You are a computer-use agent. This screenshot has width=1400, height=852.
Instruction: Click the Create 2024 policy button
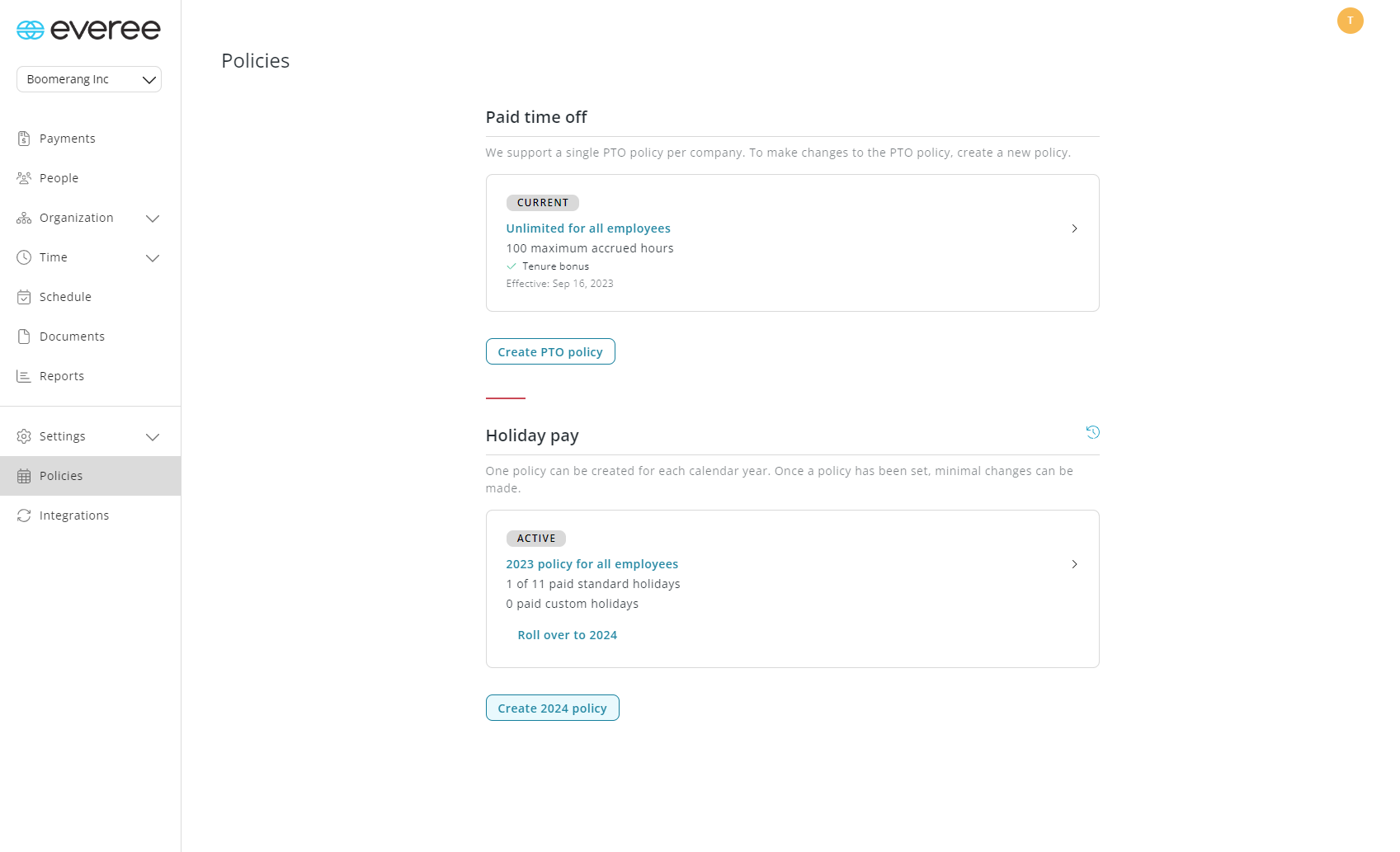coord(553,708)
